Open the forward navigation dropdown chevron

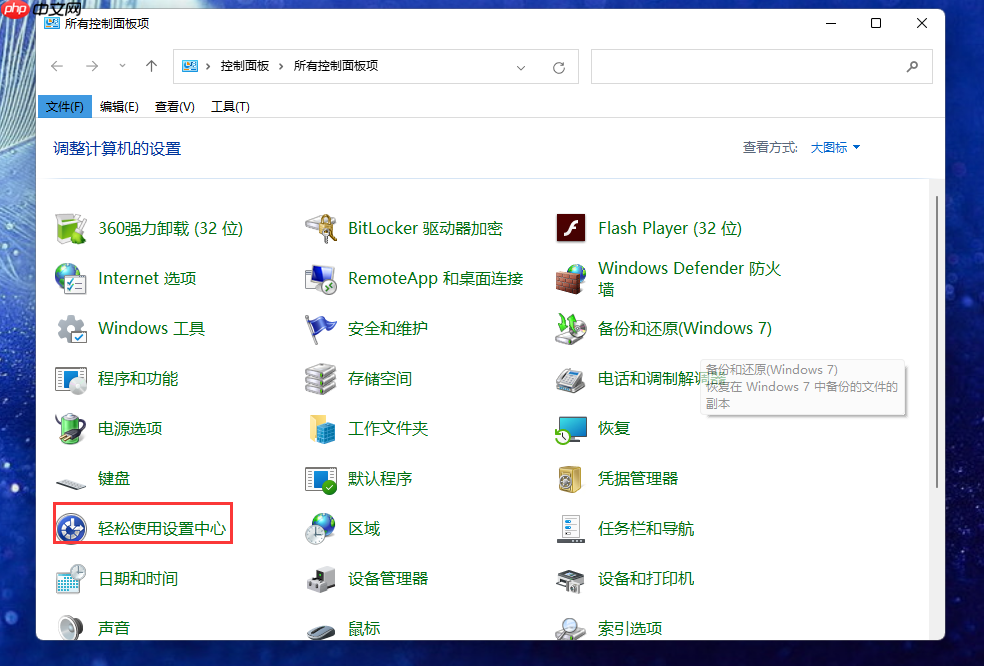[122, 66]
